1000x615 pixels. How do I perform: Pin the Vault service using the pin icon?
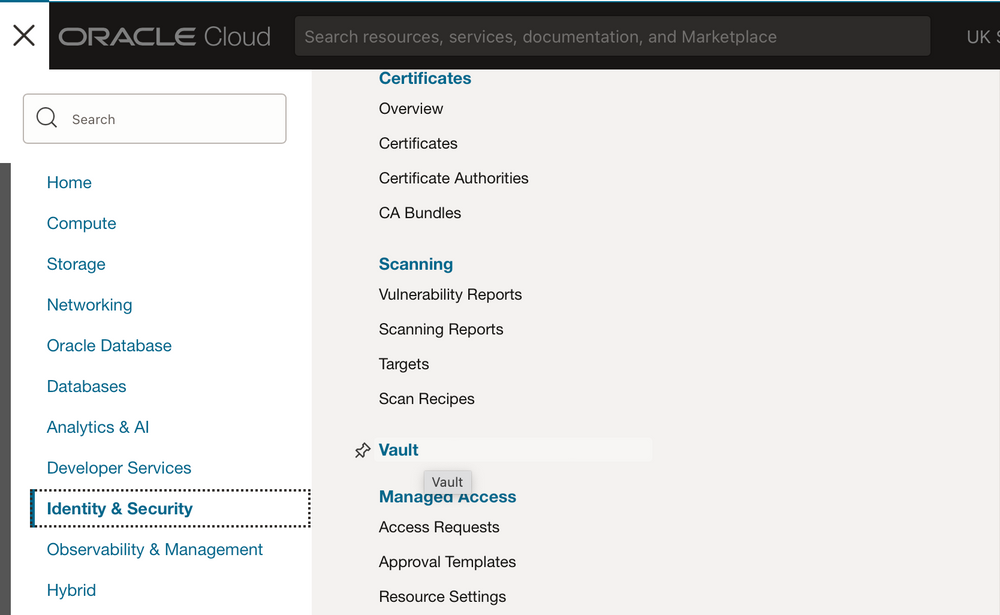coord(361,450)
